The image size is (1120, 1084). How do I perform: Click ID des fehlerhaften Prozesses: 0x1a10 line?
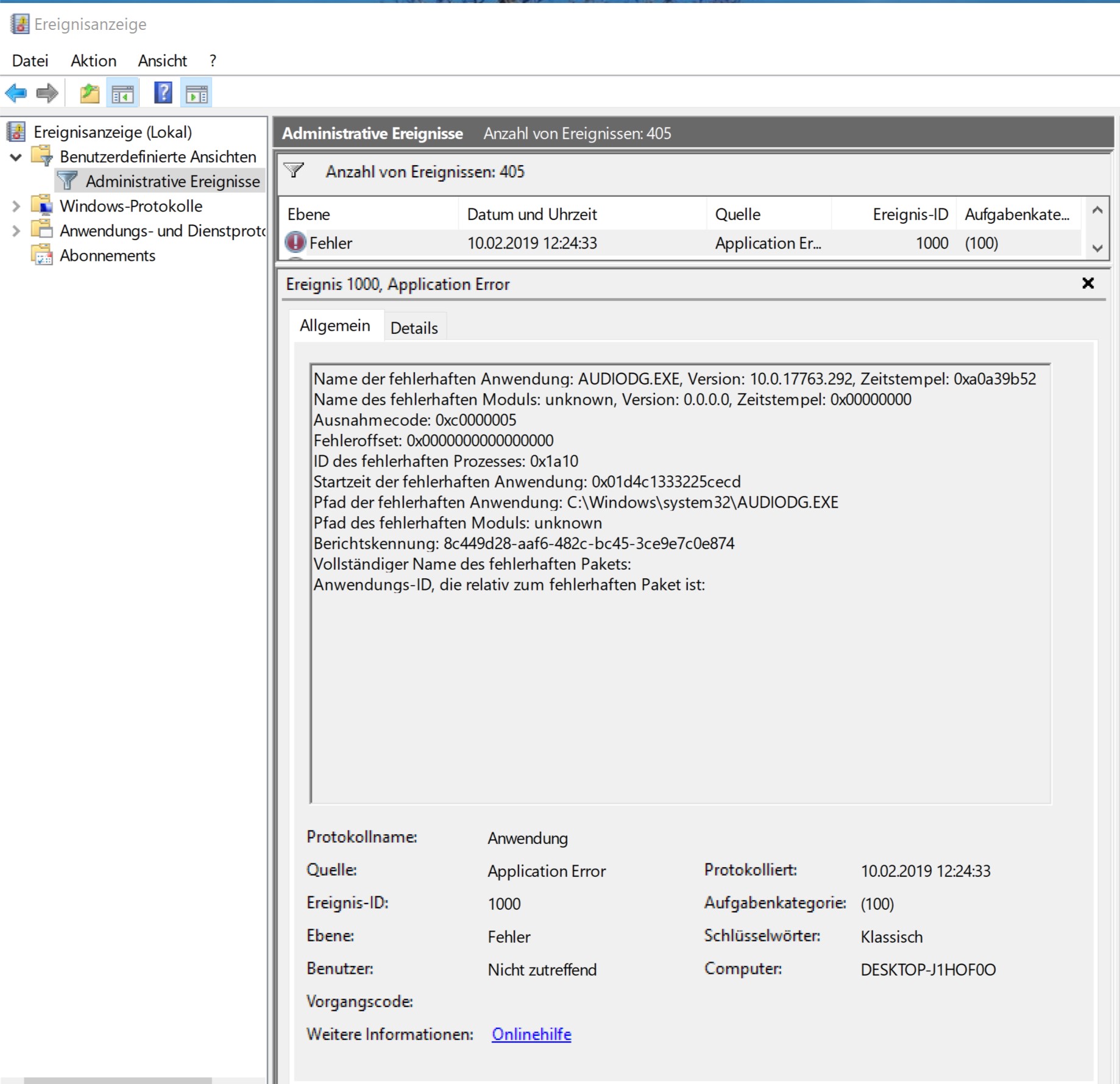pyautogui.click(x=446, y=461)
